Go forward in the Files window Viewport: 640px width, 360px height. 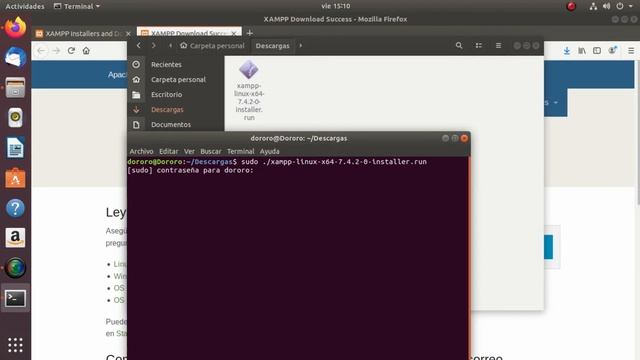(153, 46)
